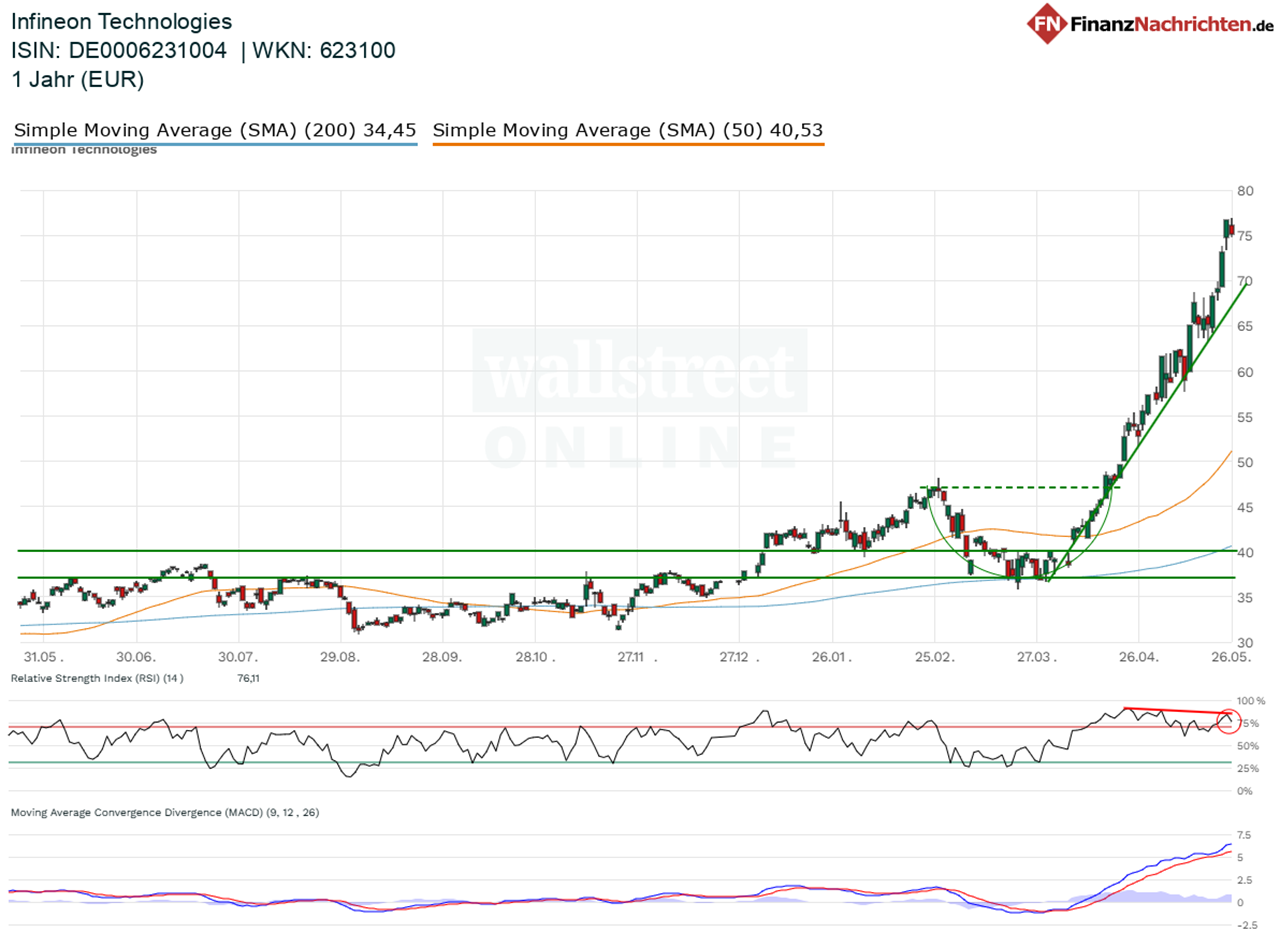The width and height of the screenshot is (1280, 940).
Task: Click the 31.05. date label
Action: click(45, 658)
